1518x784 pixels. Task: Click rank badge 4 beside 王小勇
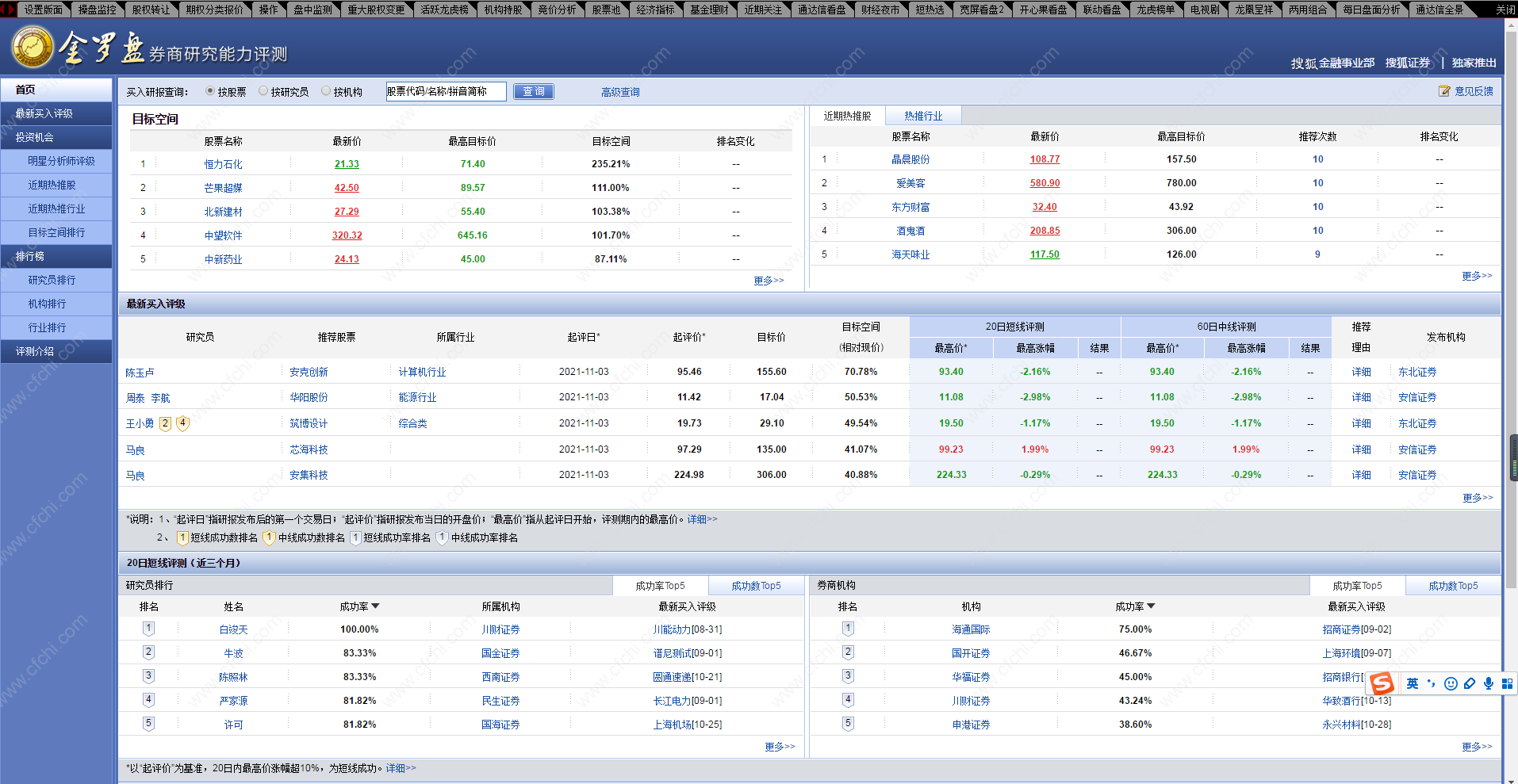pyautogui.click(x=182, y=423)
